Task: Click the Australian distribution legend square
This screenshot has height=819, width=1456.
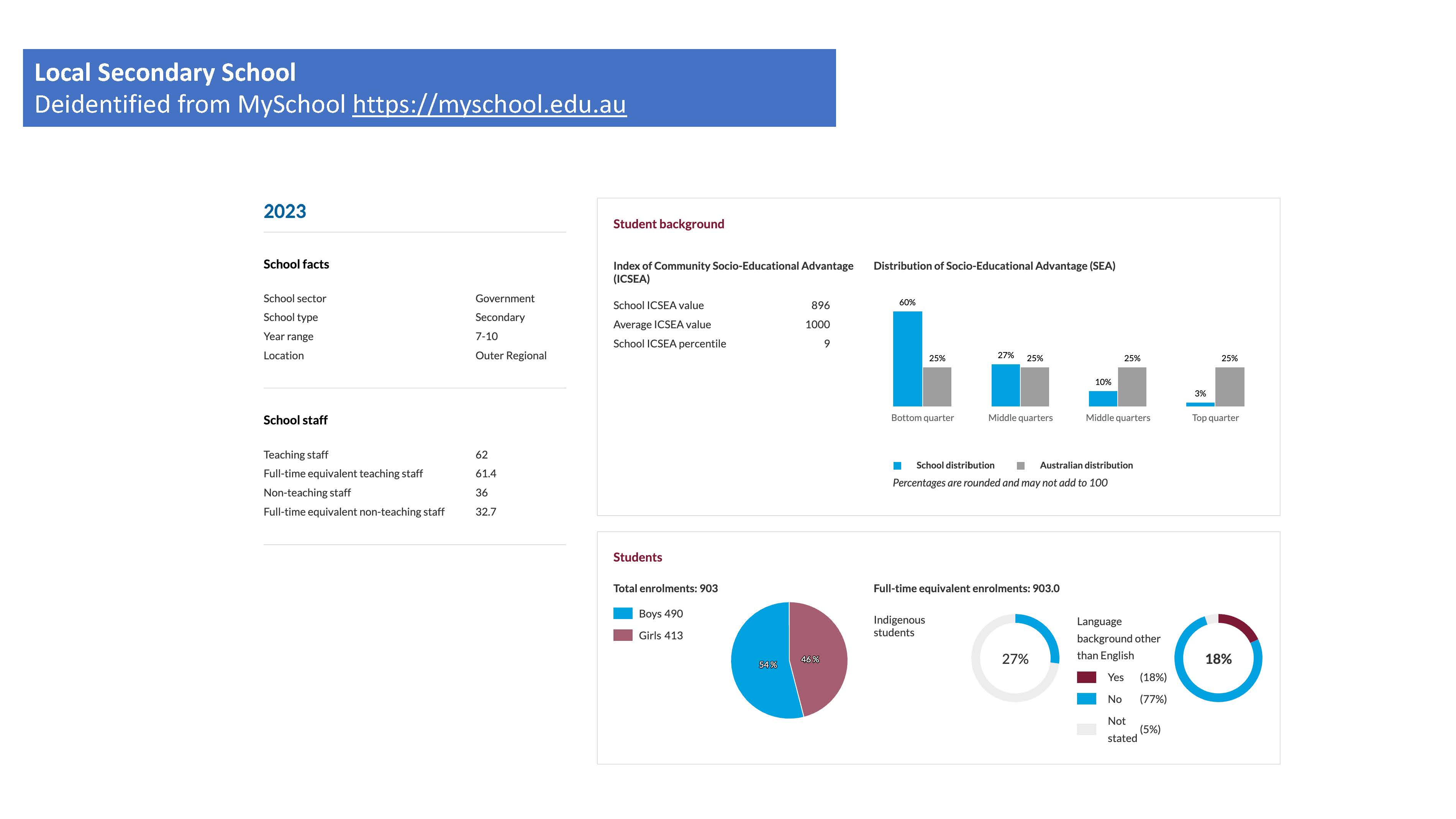Action: (1020, 466)
